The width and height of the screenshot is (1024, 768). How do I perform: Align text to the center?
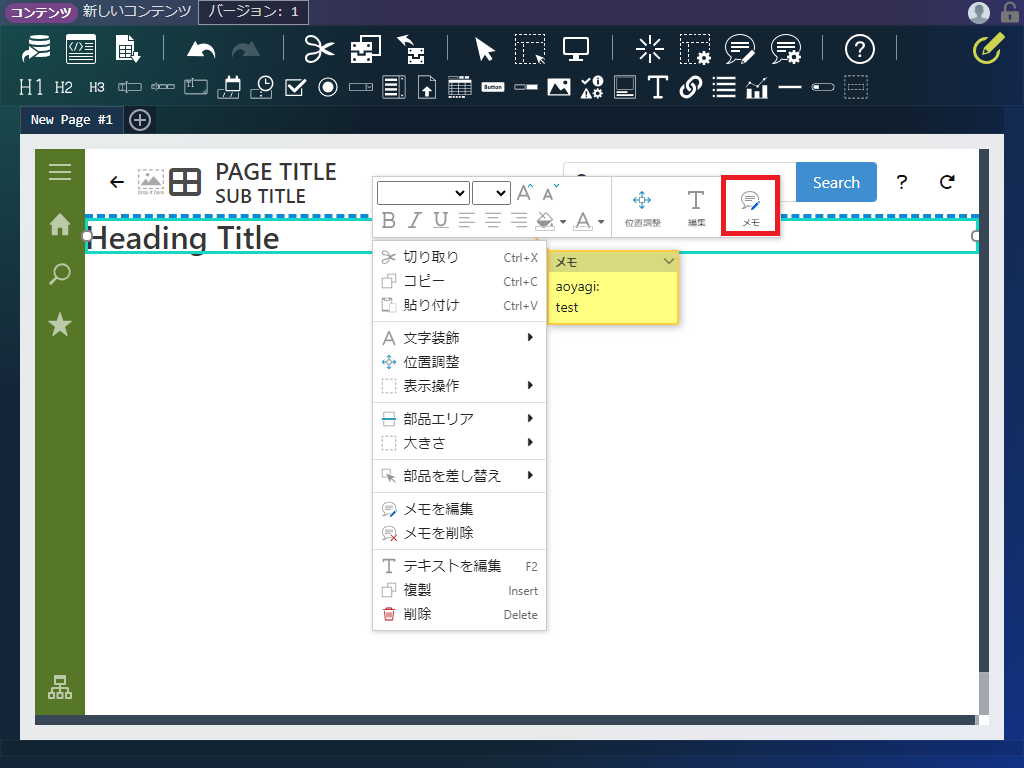492,220
